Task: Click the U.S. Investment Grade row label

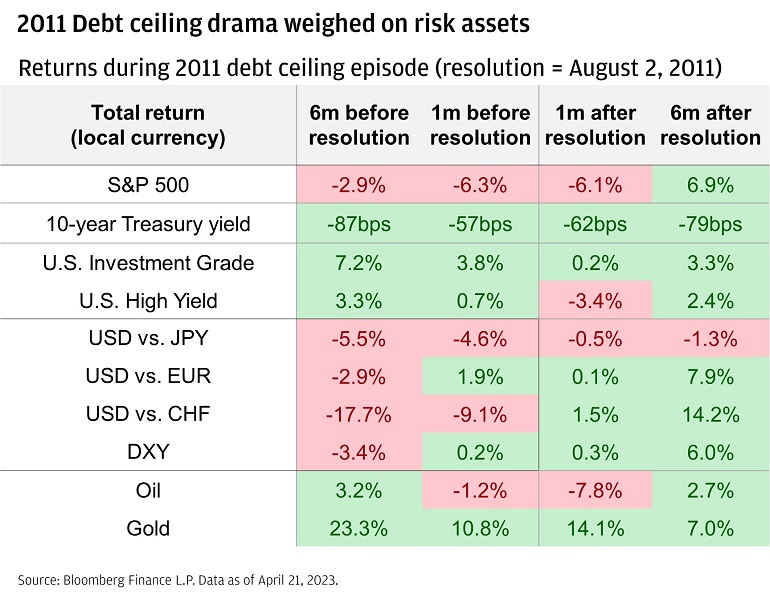Action: [x=148, y=263]
